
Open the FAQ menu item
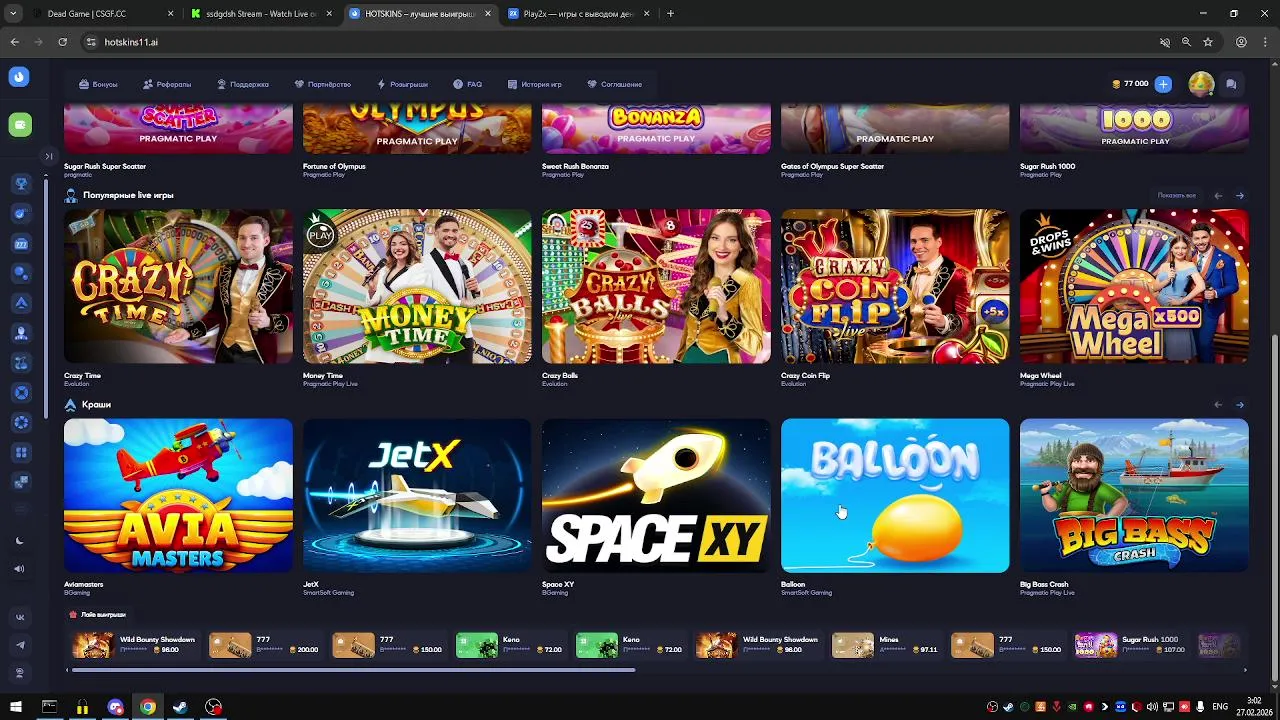467,84
